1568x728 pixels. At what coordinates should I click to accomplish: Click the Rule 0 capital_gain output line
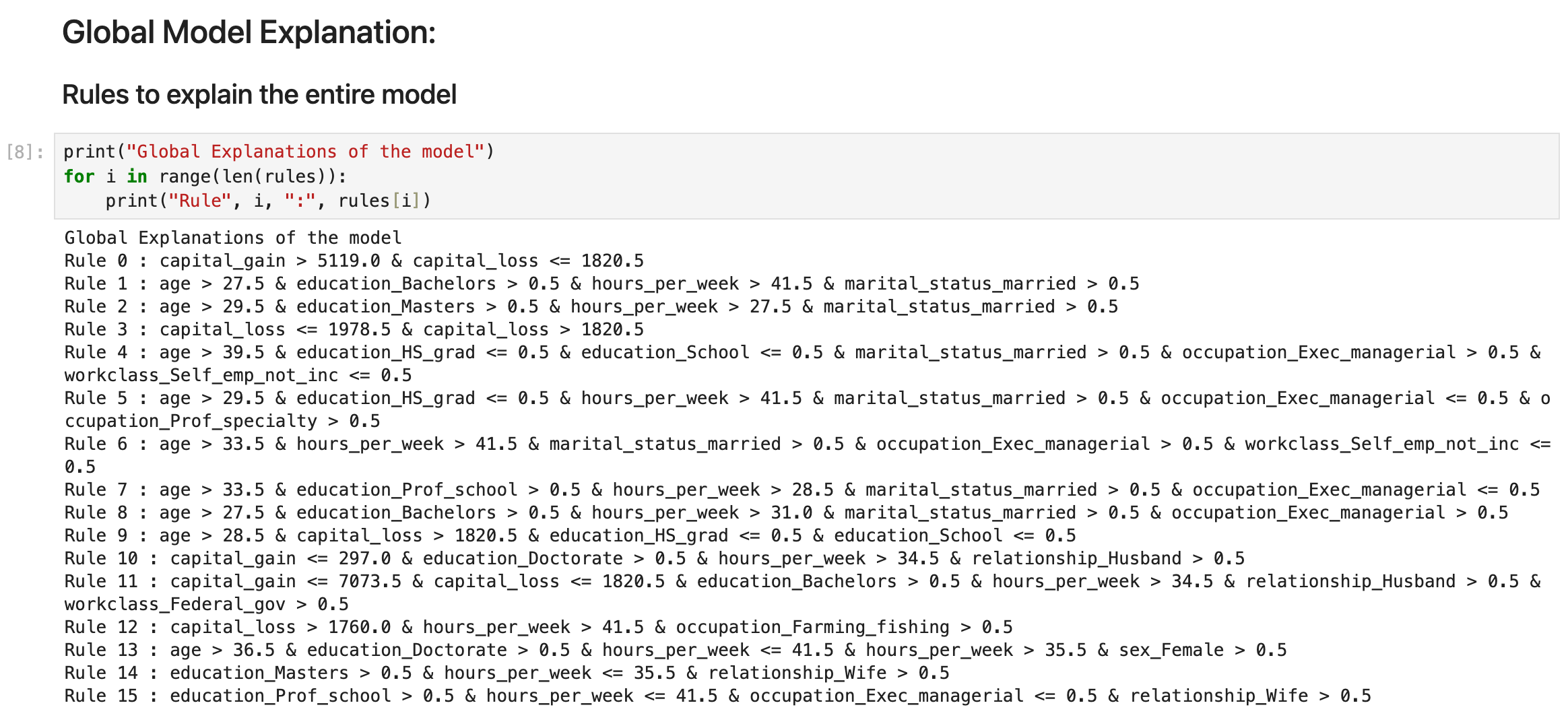click(x=354, y=261)
